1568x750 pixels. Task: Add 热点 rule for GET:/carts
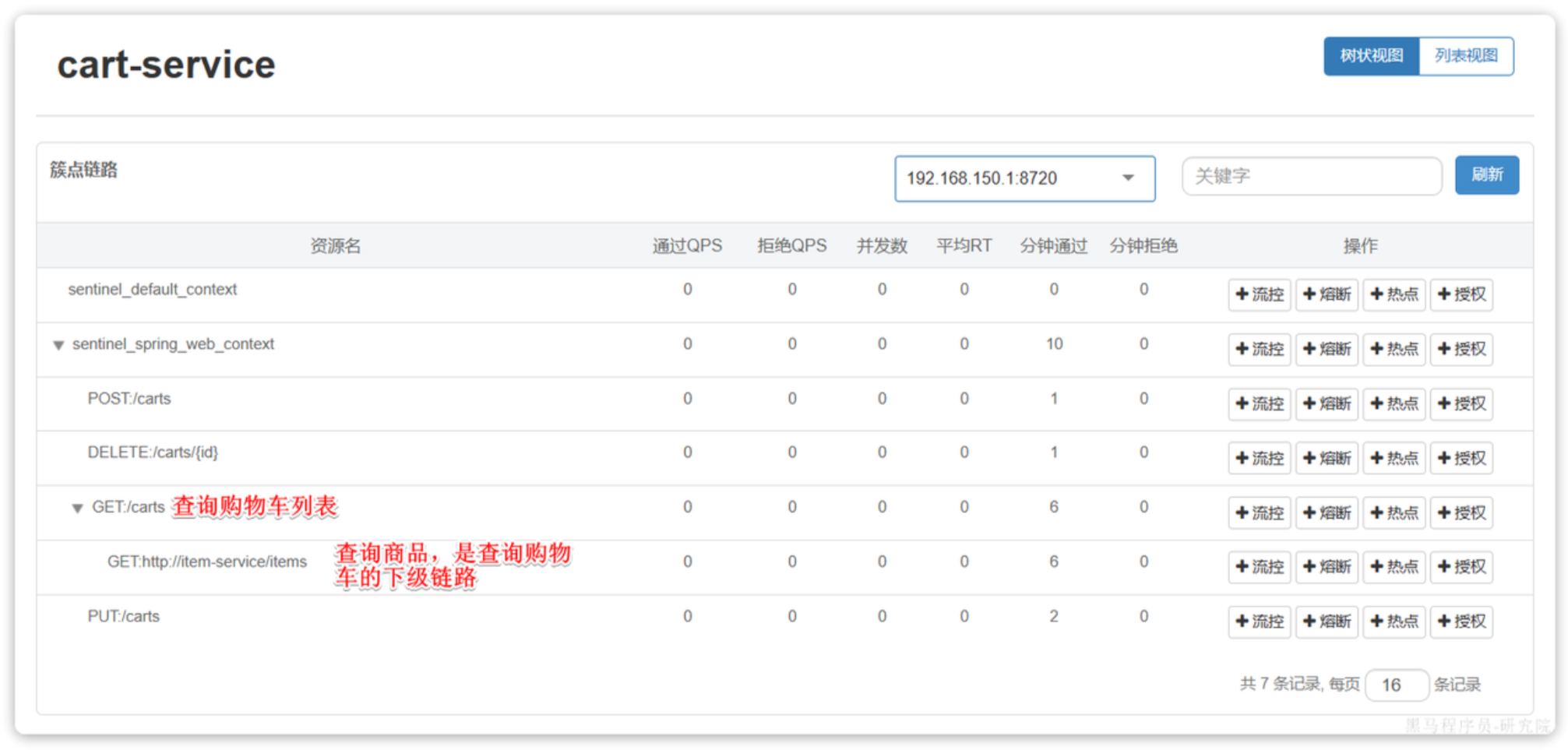1394,512
